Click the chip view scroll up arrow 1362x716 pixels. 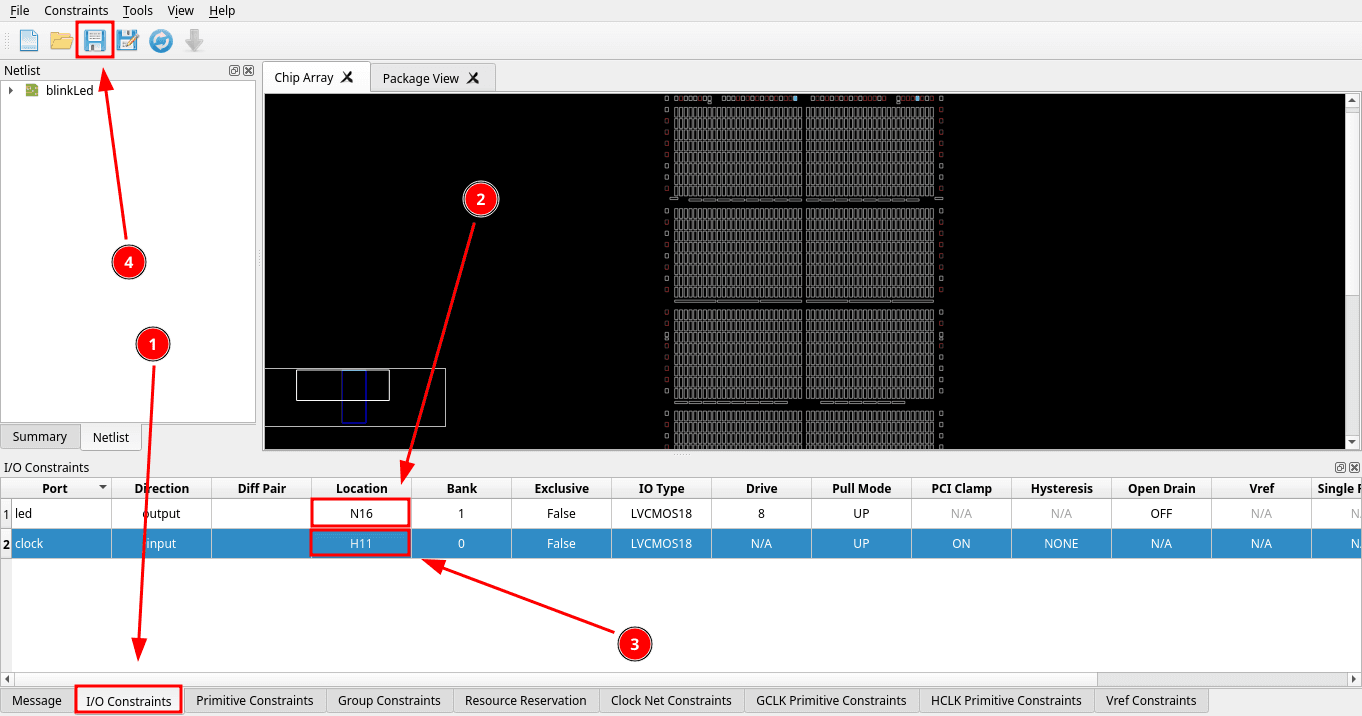click(1353, 101)
